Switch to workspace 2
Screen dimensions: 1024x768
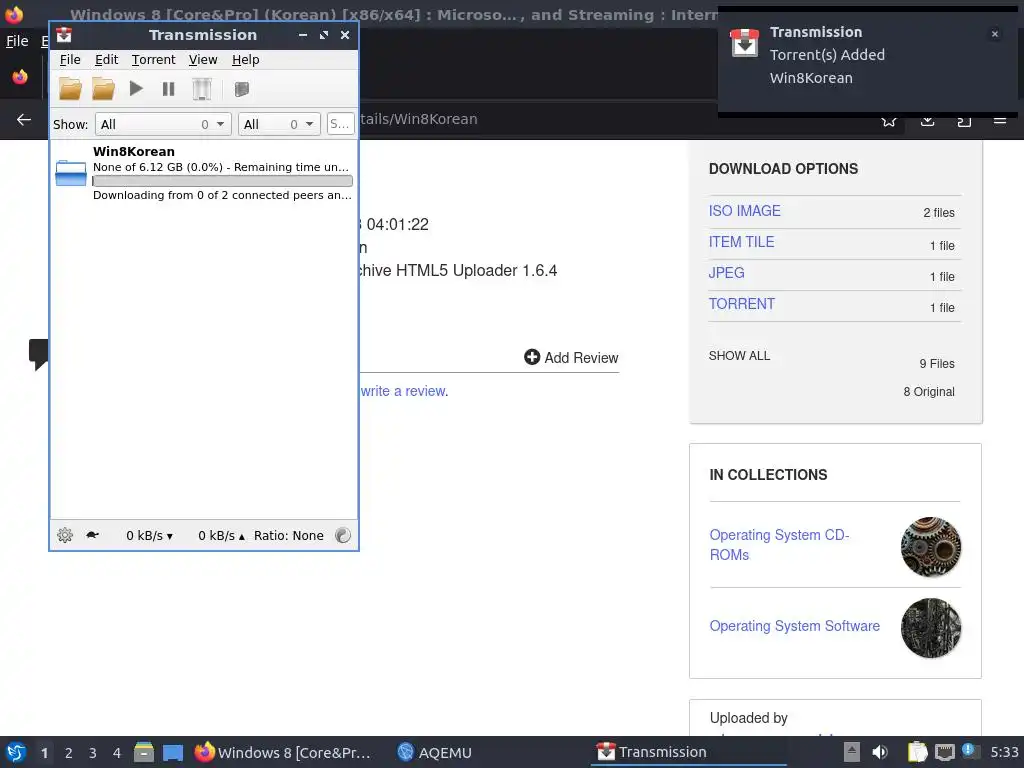pos(69,753)
